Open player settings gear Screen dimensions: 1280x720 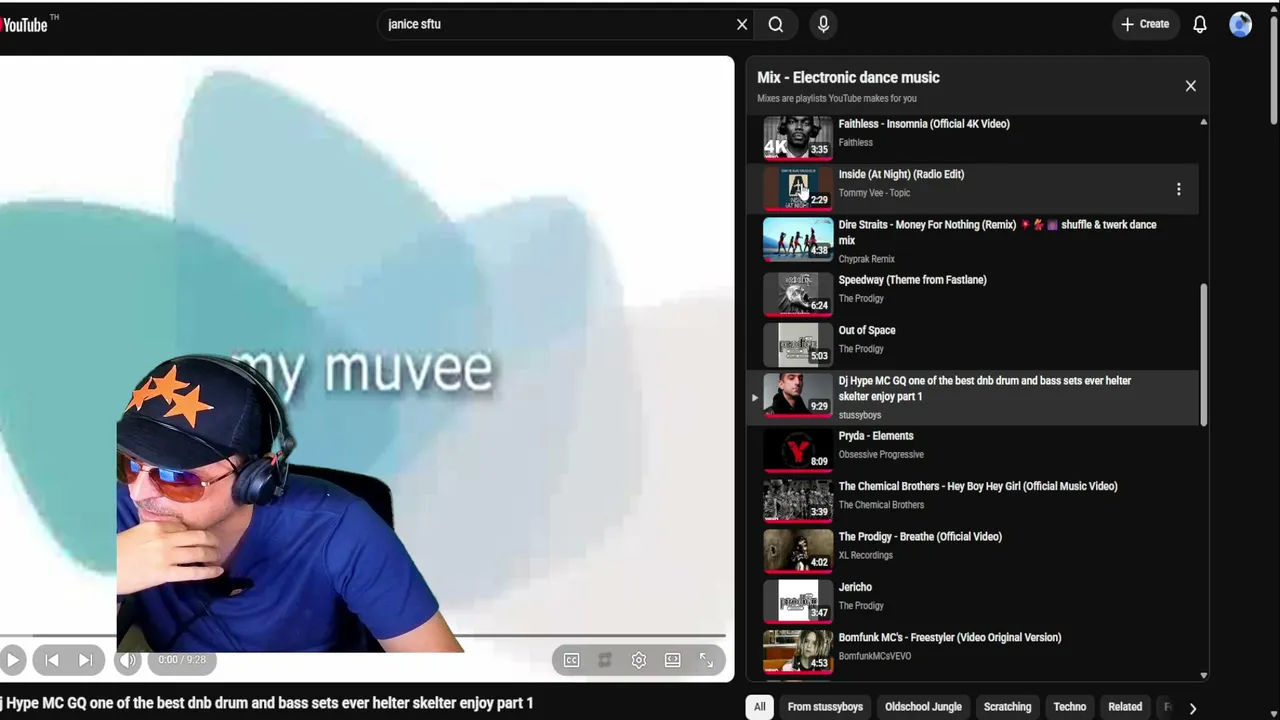tap(639, 660)
